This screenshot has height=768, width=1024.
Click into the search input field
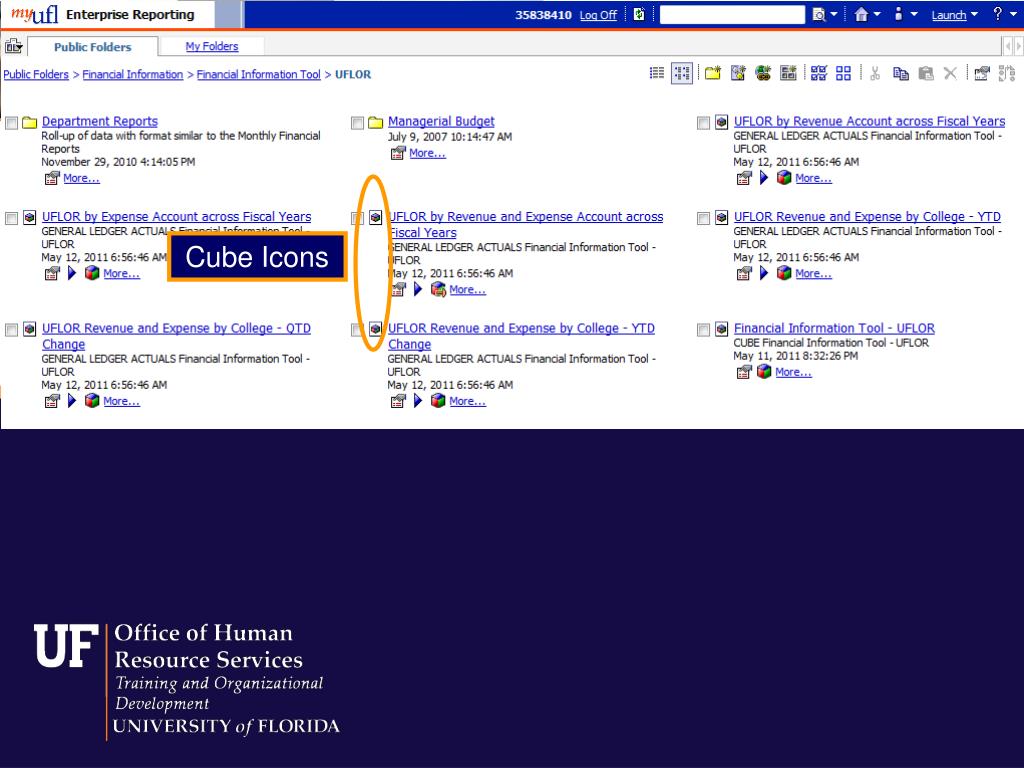[732, 14]
